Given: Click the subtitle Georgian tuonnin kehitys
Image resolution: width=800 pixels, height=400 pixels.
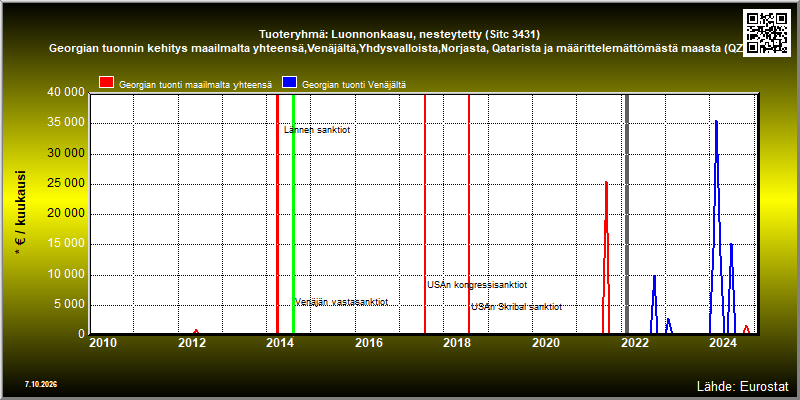Looking at the screenshot, I should [395, 48].
